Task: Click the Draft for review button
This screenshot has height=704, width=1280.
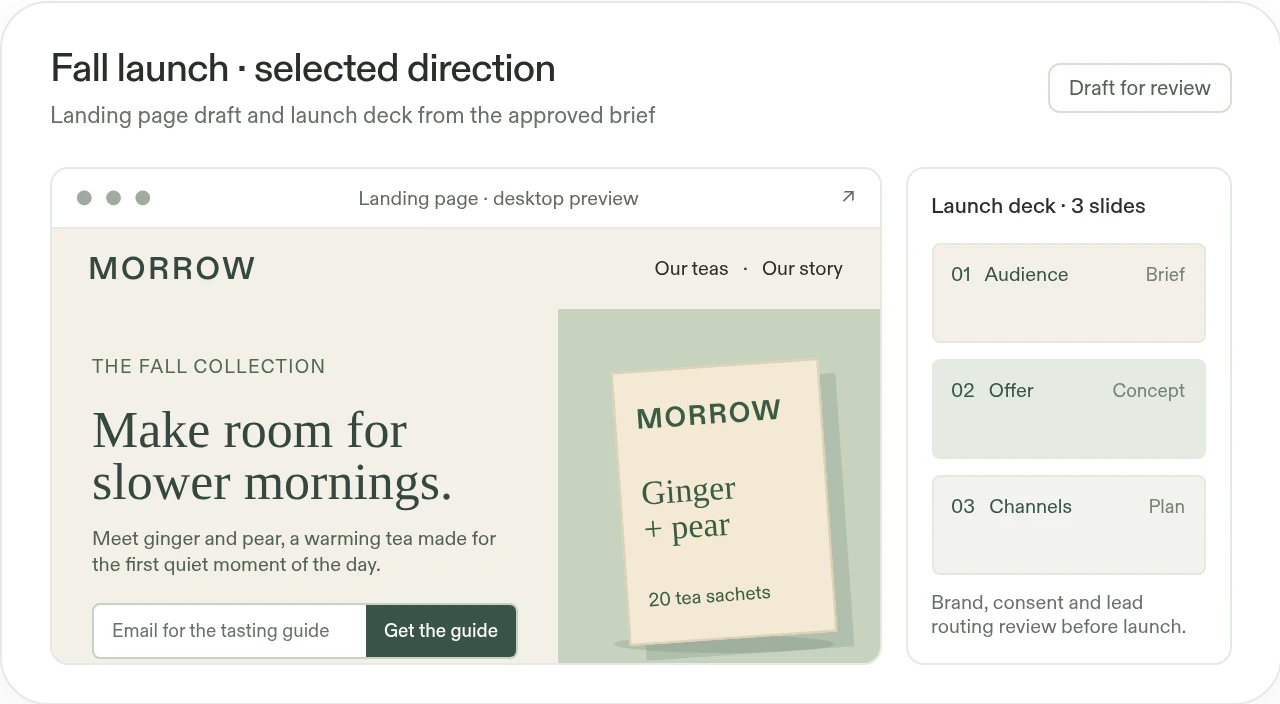Action: click(x=1140, y=88)
